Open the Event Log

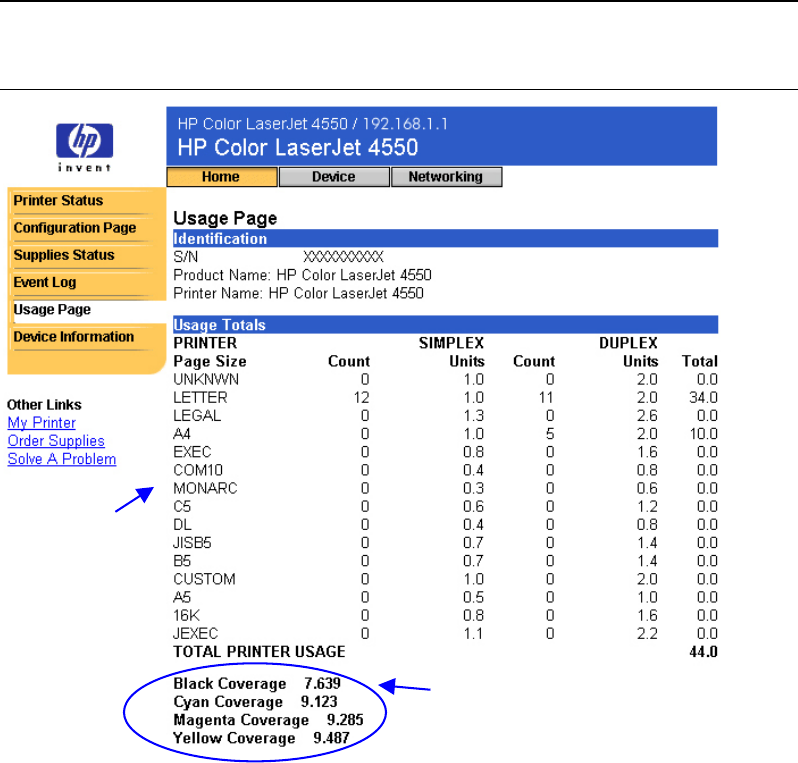(45, 282)
